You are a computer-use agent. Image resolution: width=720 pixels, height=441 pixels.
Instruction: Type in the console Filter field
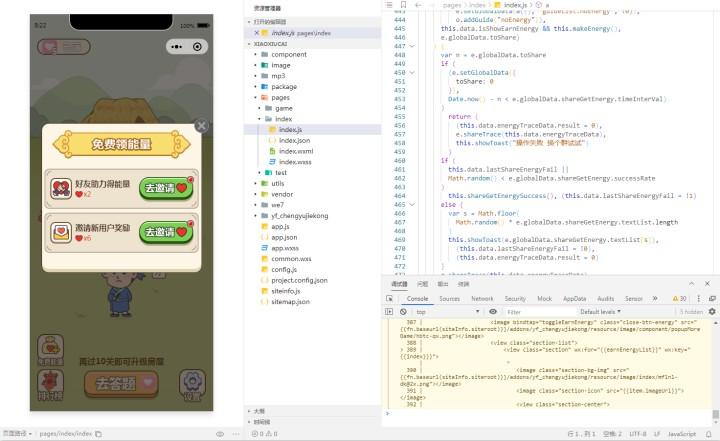tap(540, 312)
